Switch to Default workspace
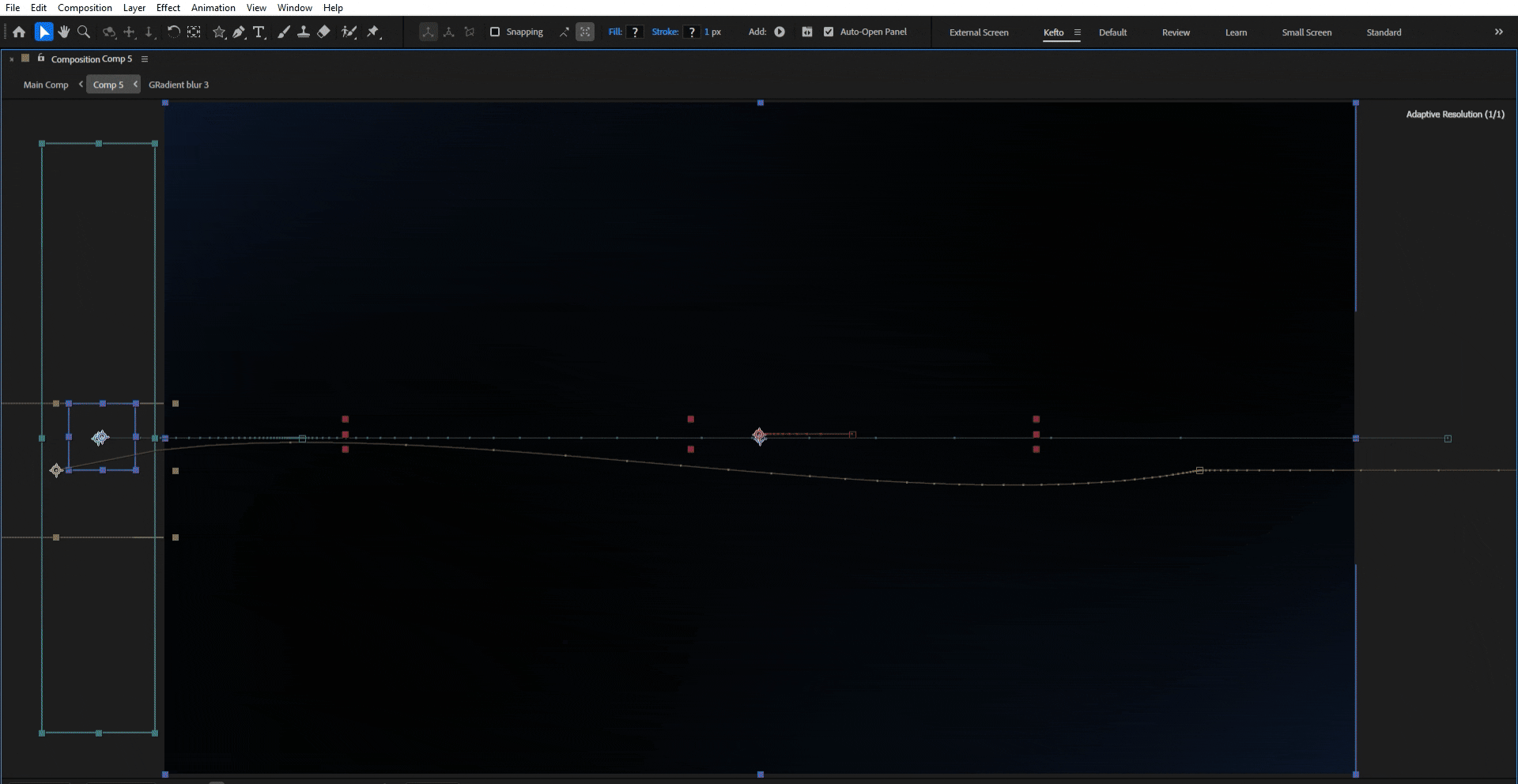This screenshot has height=784, width=1518. coord(1112,32)
